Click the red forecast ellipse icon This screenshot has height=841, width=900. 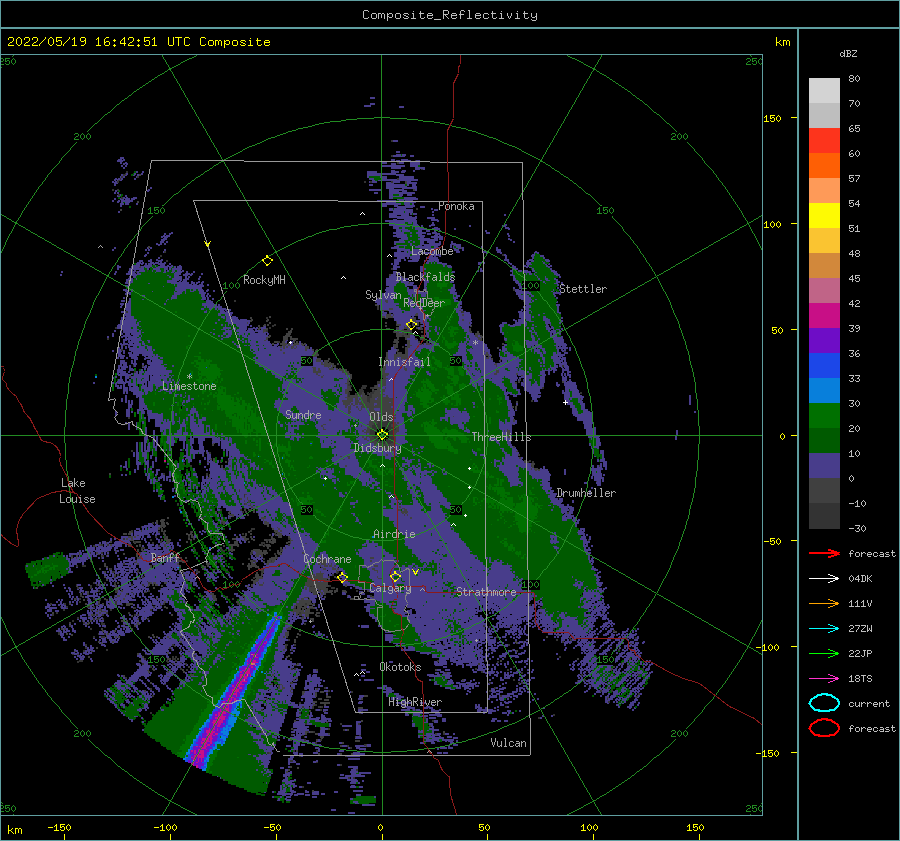pos(824,728)
